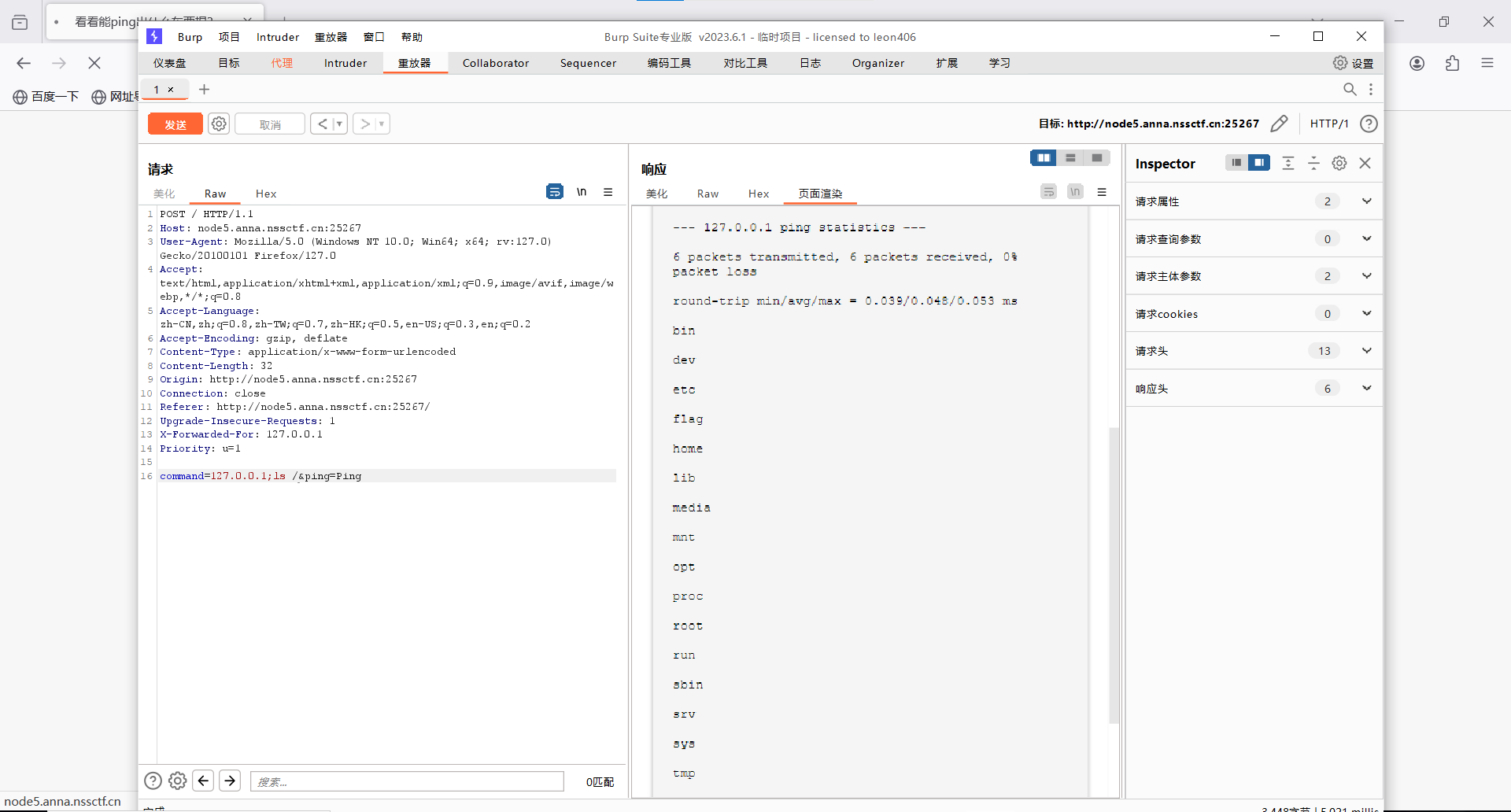The height and width of the screenshot is (812, 1511).
Task: Click the Burp Suite logo icon
Action: click(154, 36)
